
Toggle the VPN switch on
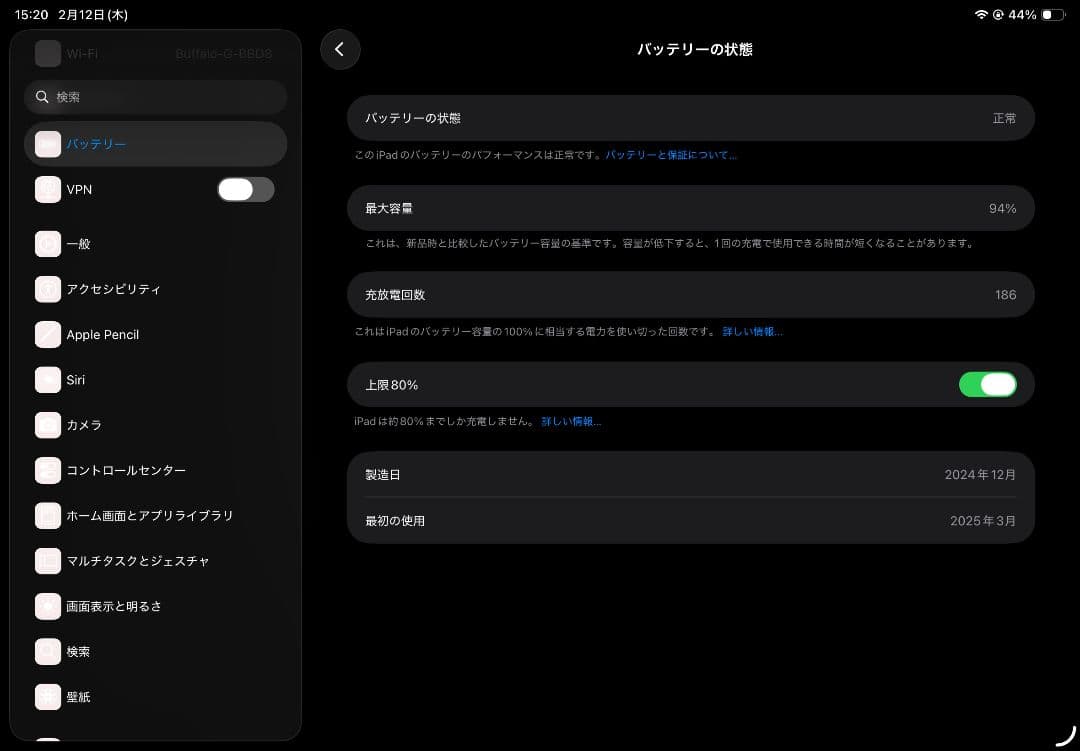(245, 189)
